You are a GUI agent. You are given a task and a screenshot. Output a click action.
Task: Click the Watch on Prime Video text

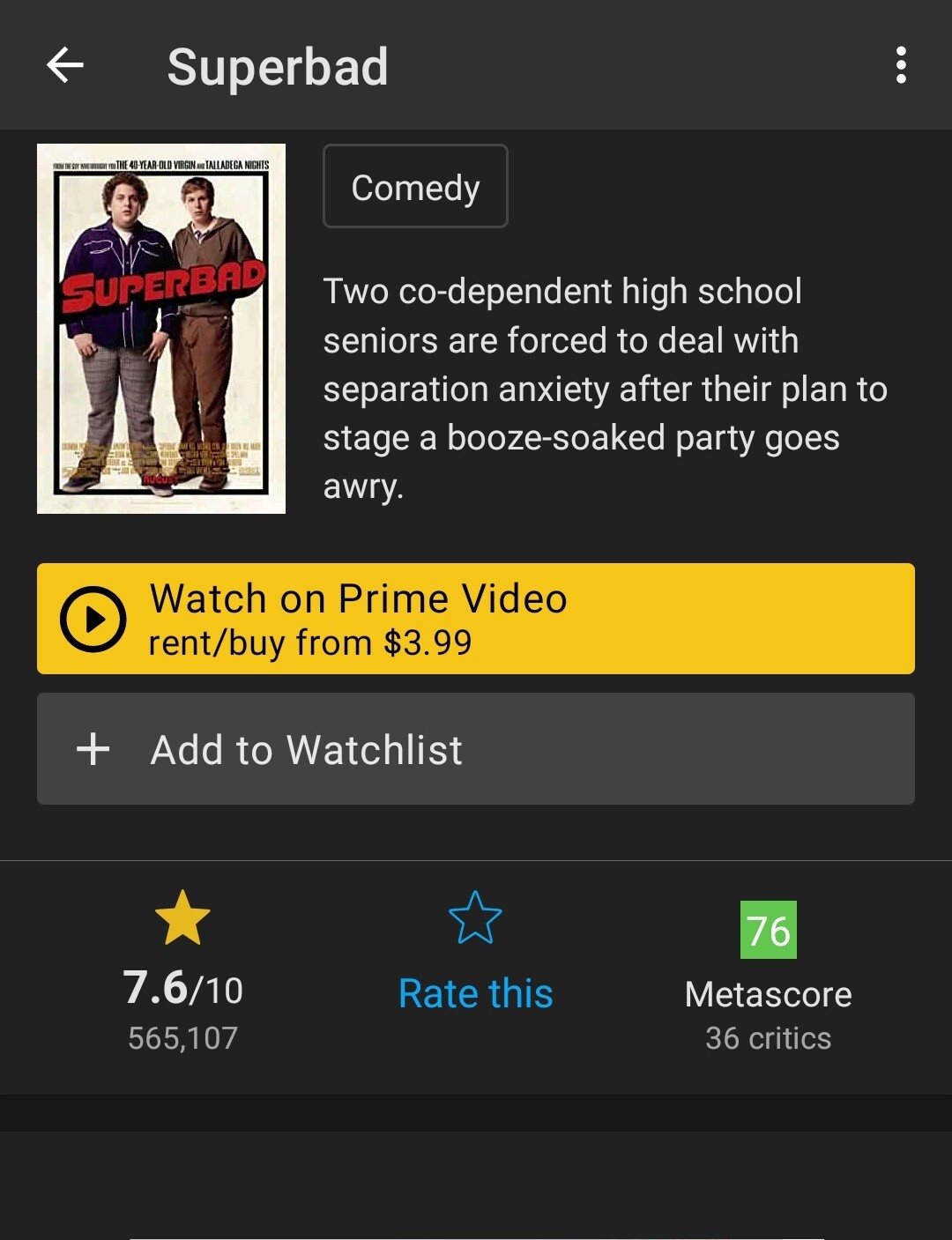[358, 598]
